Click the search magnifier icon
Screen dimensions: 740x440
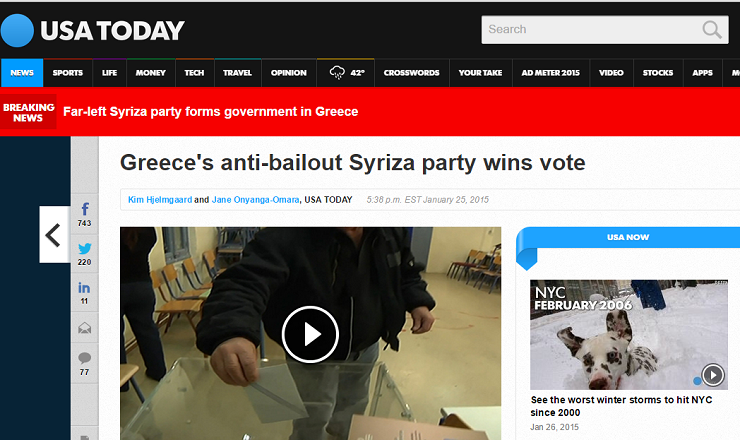pos(712,30)
